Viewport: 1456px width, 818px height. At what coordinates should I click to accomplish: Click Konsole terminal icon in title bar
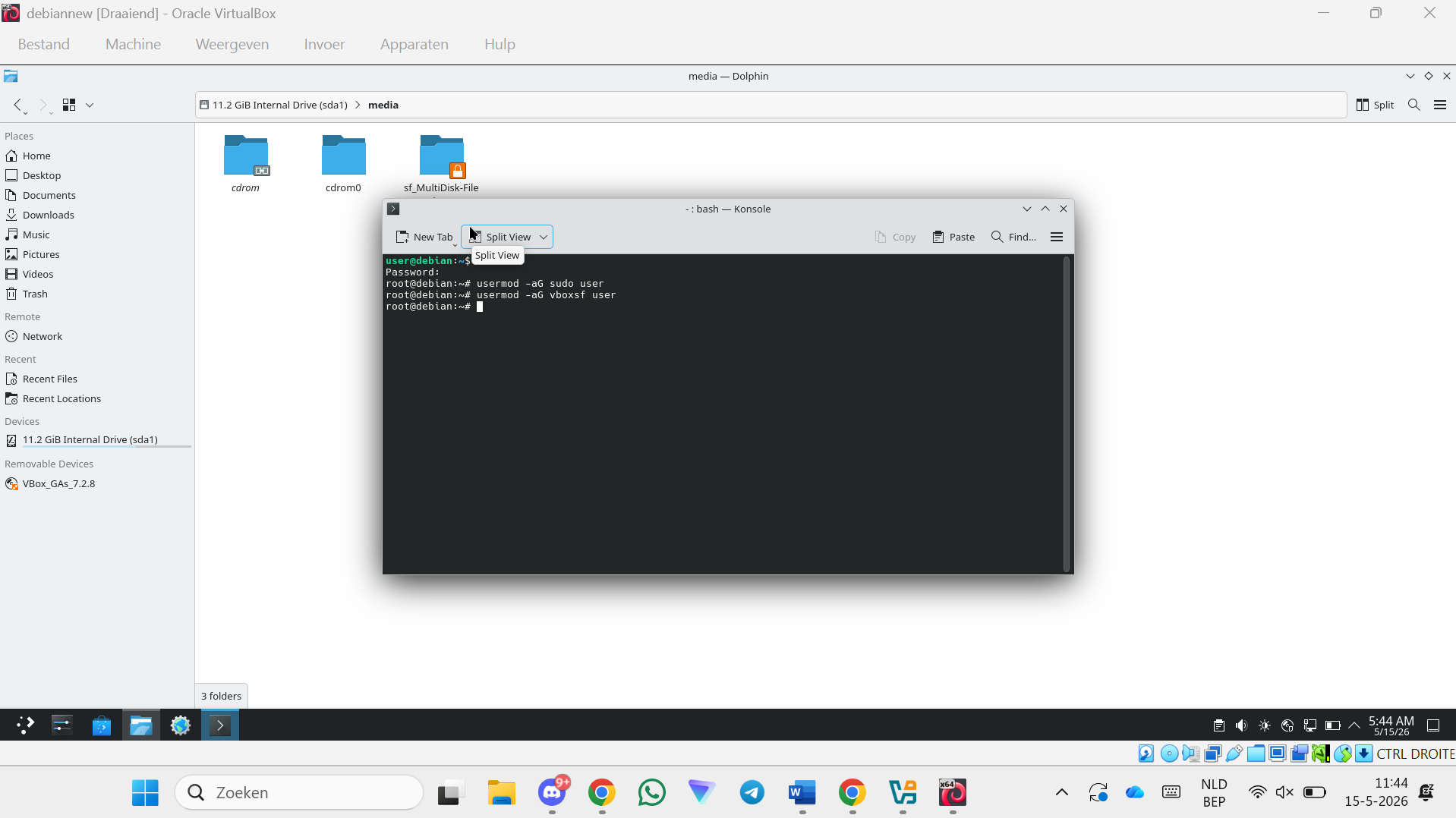tap(393, 209)
